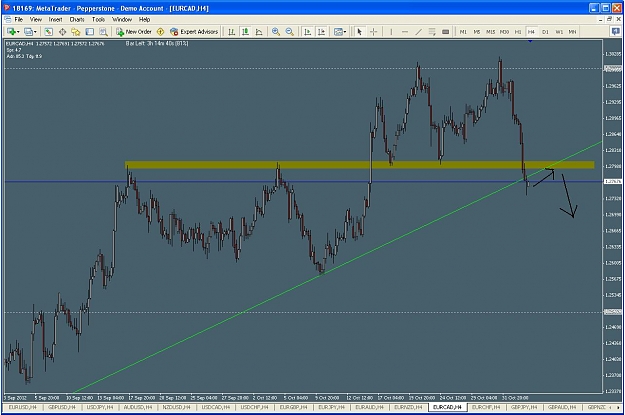625x415 pixels.
Task: Switch to the EURCHF,H4 chart tab
Action: 486,407
